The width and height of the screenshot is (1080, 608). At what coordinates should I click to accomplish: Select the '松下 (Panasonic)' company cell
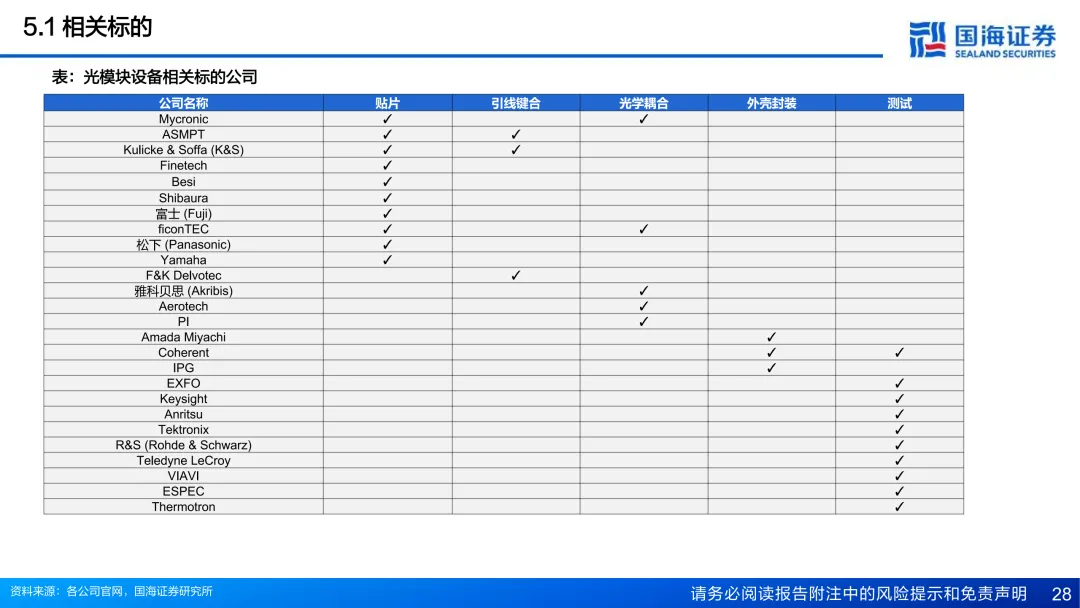(x=183, y=244)
